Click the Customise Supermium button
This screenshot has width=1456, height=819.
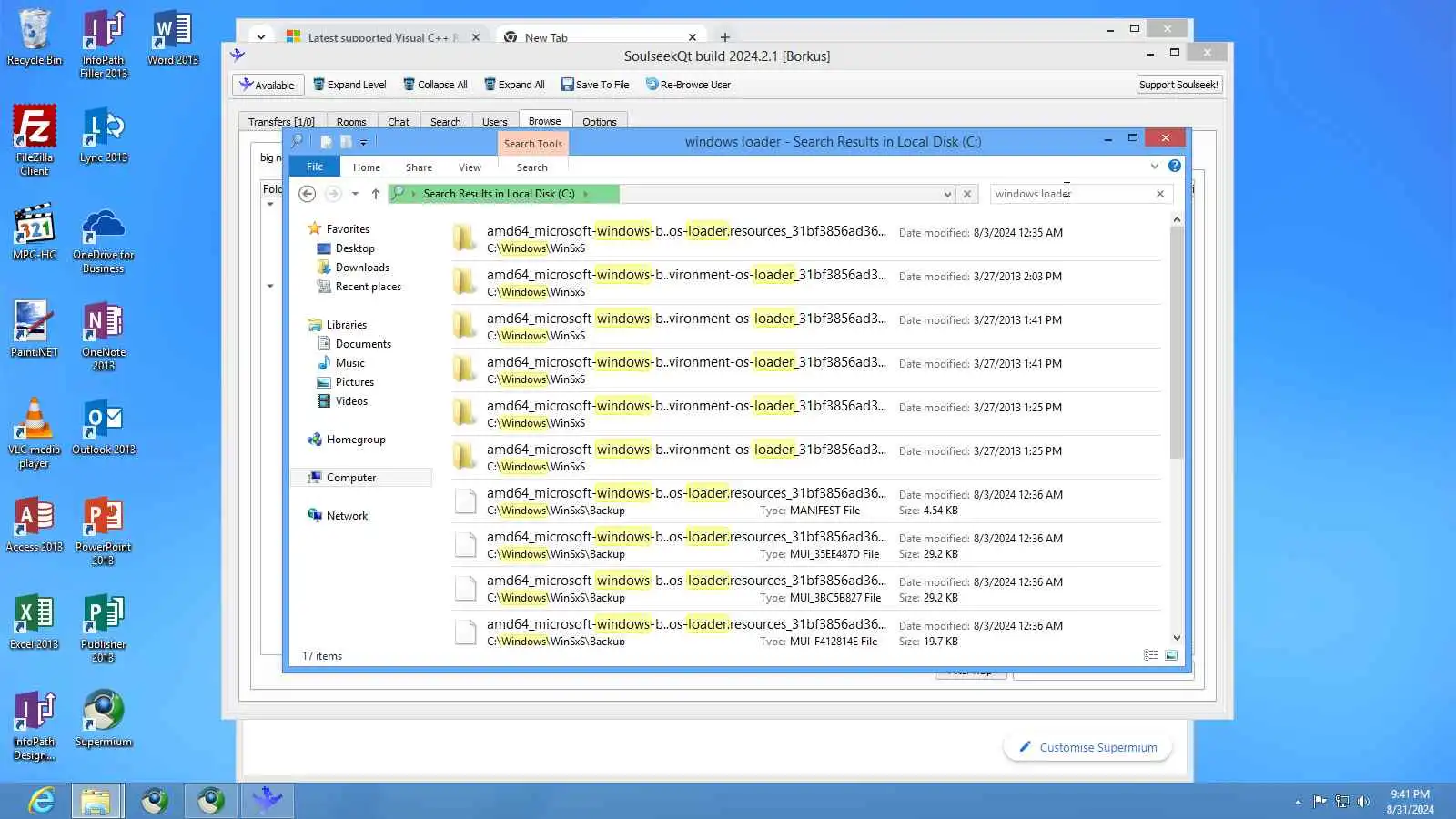pos(1087,747)
